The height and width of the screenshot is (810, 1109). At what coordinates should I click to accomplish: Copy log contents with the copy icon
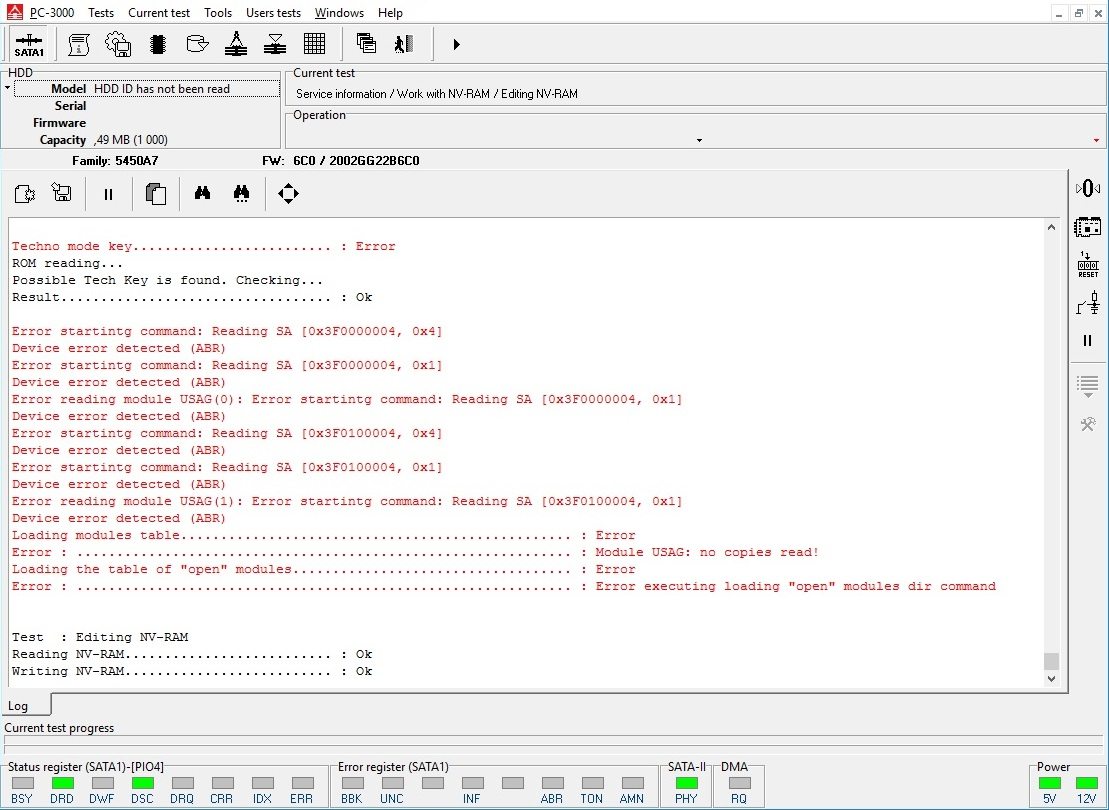pos(156,193)
